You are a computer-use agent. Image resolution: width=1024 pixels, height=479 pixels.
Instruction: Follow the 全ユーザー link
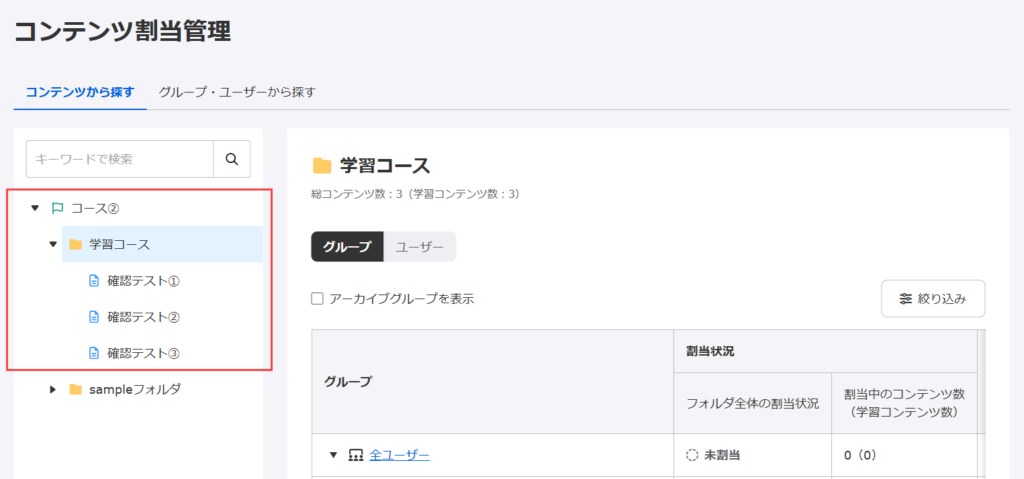400,455
